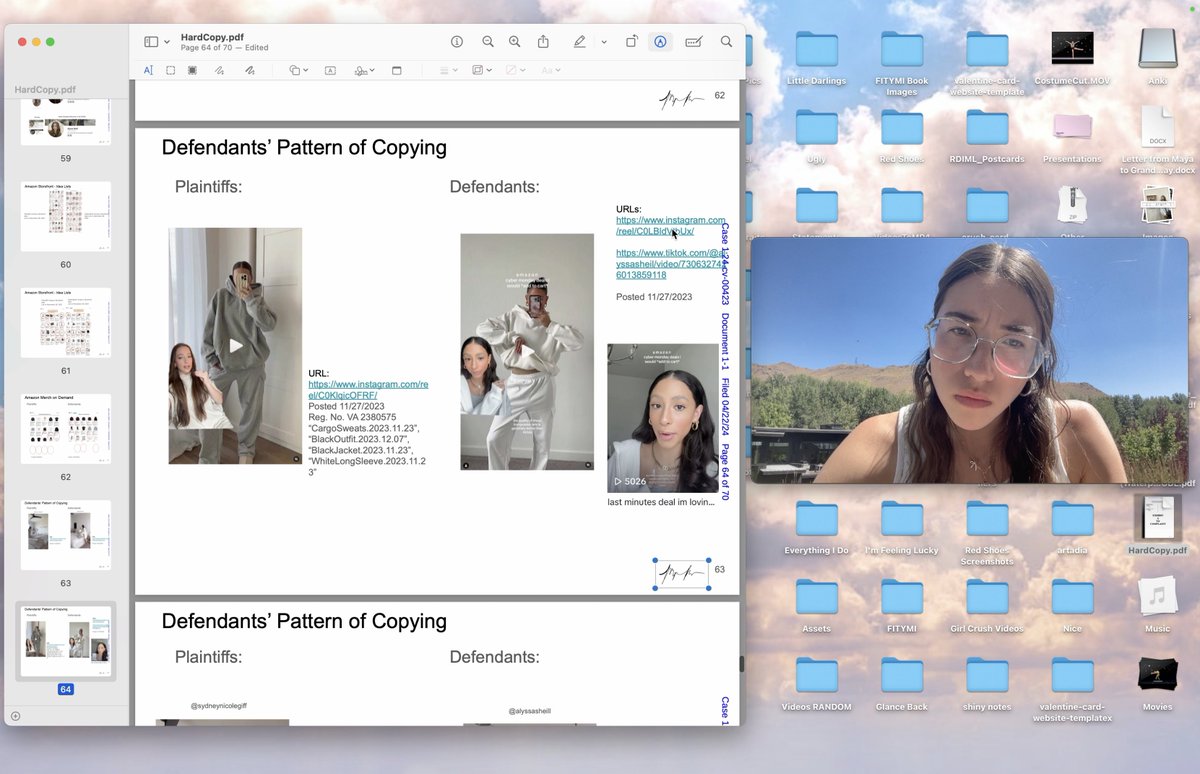Click the Zoom In magnifier

pyautogui.click(x=514, y=42)
